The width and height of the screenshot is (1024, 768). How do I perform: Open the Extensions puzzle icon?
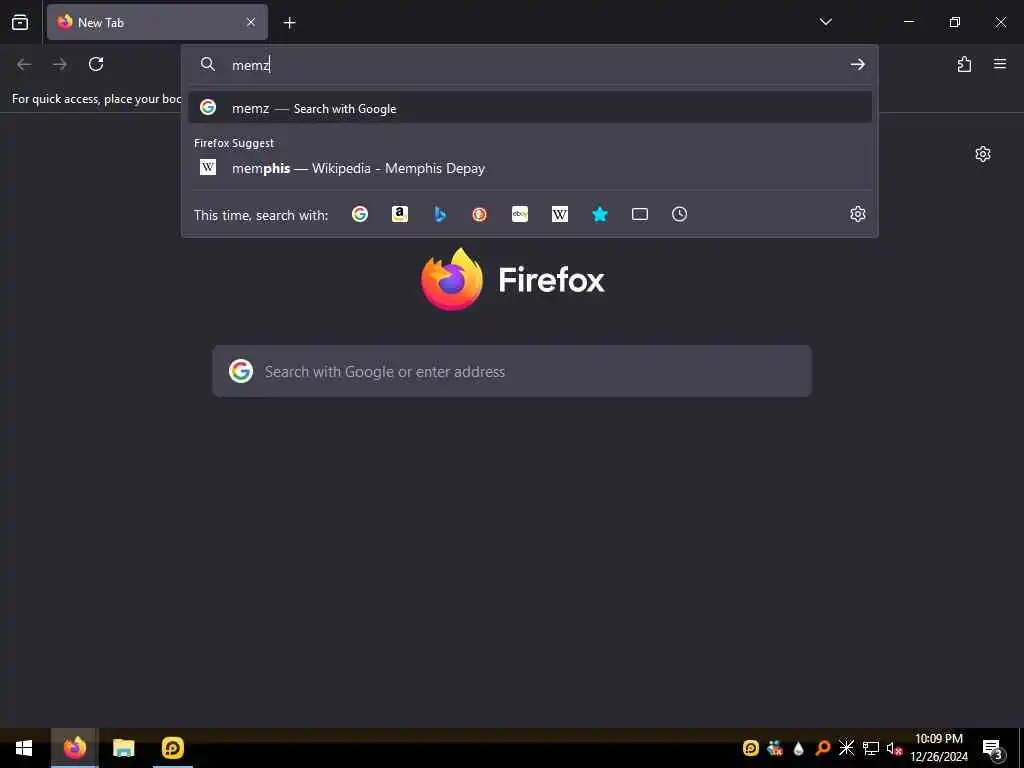pyautogui.click(x=964, y=64)
